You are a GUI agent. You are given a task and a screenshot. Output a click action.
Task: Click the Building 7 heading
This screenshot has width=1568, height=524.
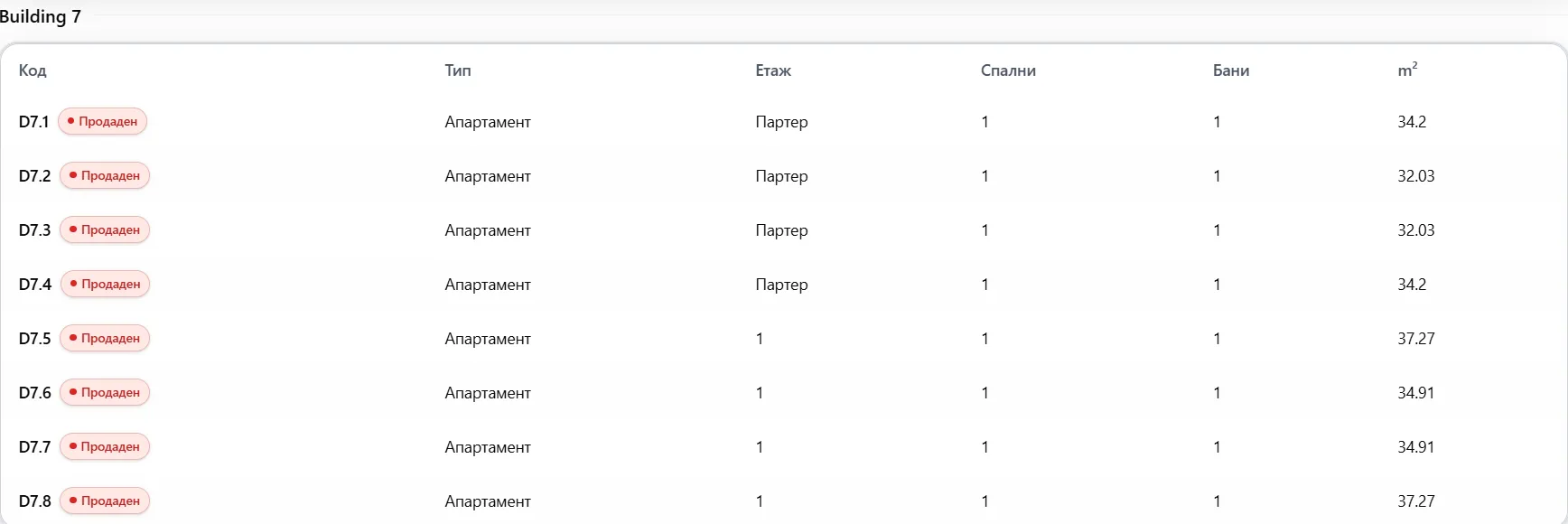pos(41,16)
